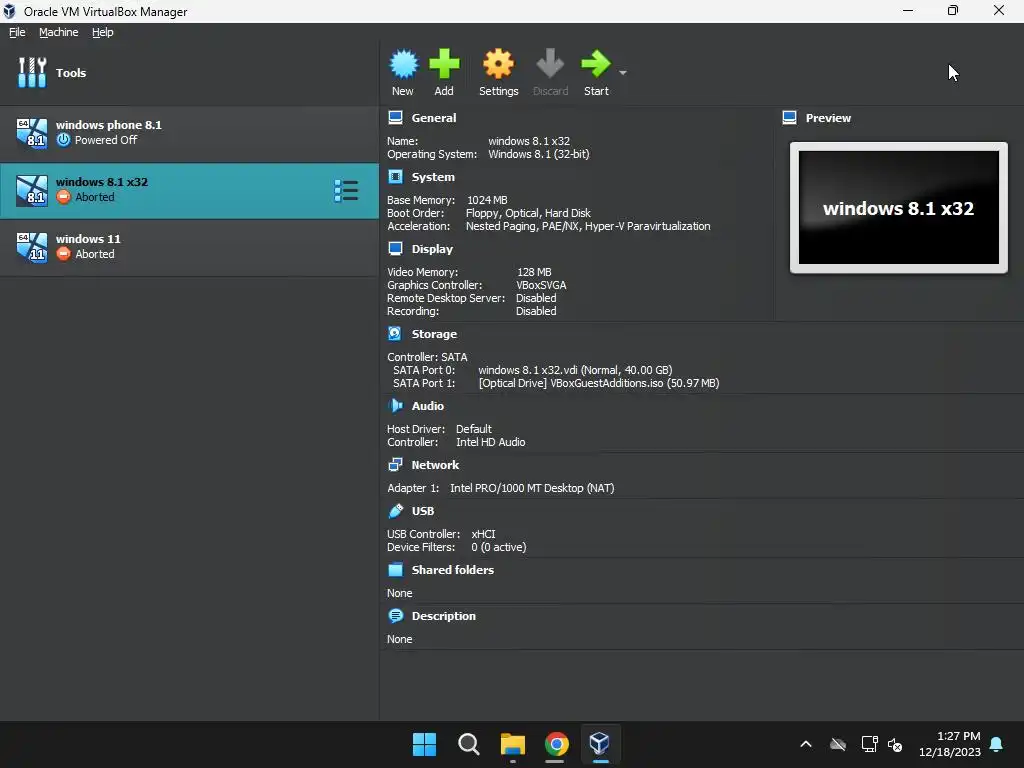Open Google Chrome from the taskbar
The image size is (1024, 768).
(556, 744)
